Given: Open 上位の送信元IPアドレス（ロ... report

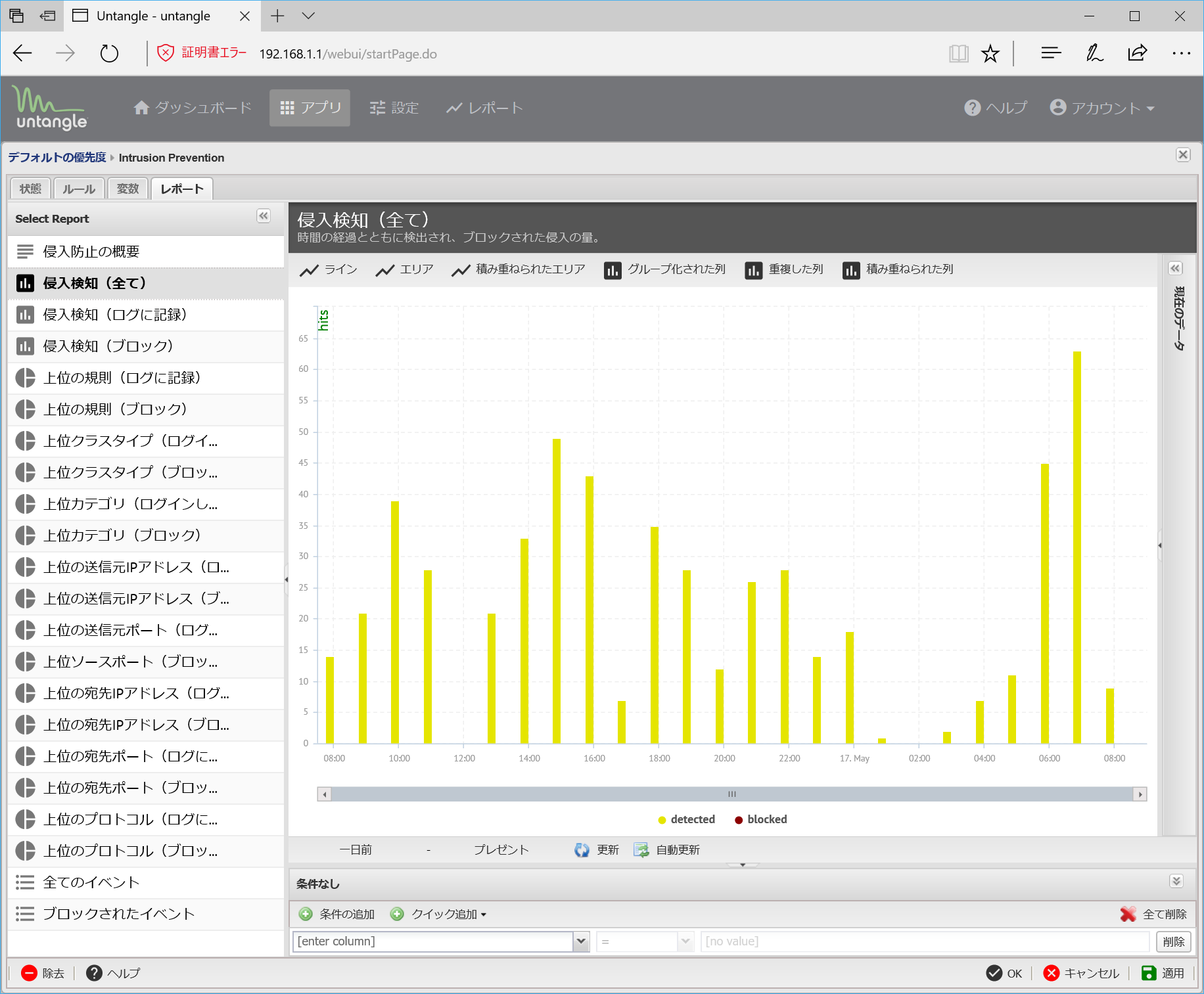Looking at the screenshot, I should click(x=146, y=567).
